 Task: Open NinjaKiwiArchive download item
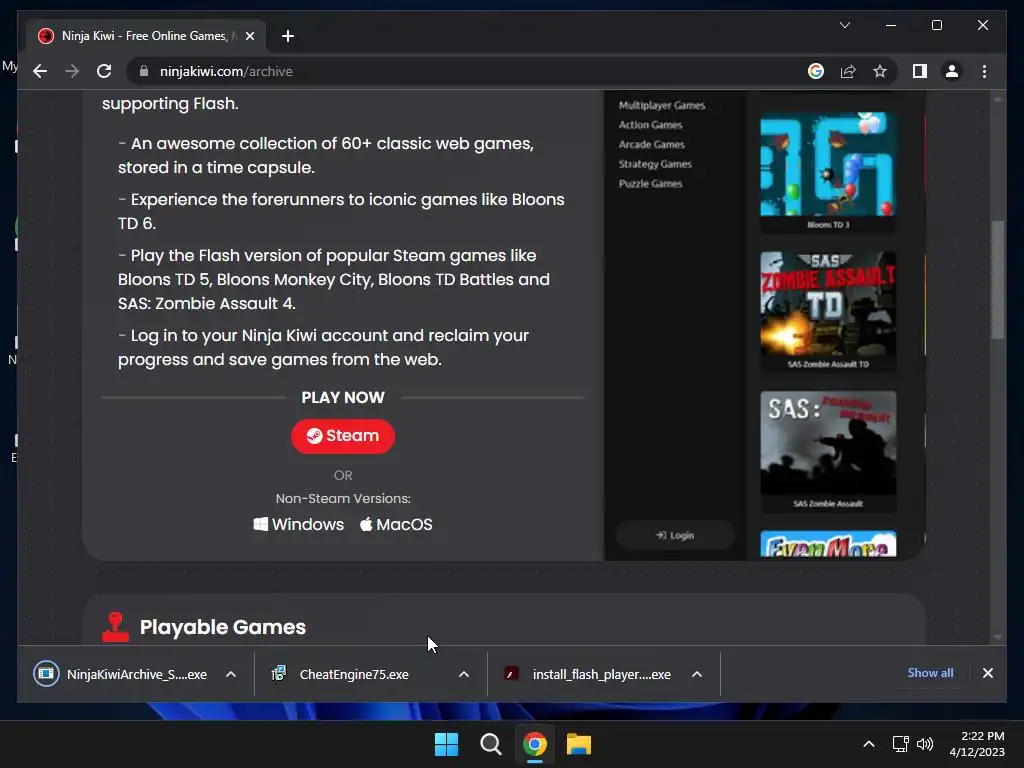[x=121, y=674]
